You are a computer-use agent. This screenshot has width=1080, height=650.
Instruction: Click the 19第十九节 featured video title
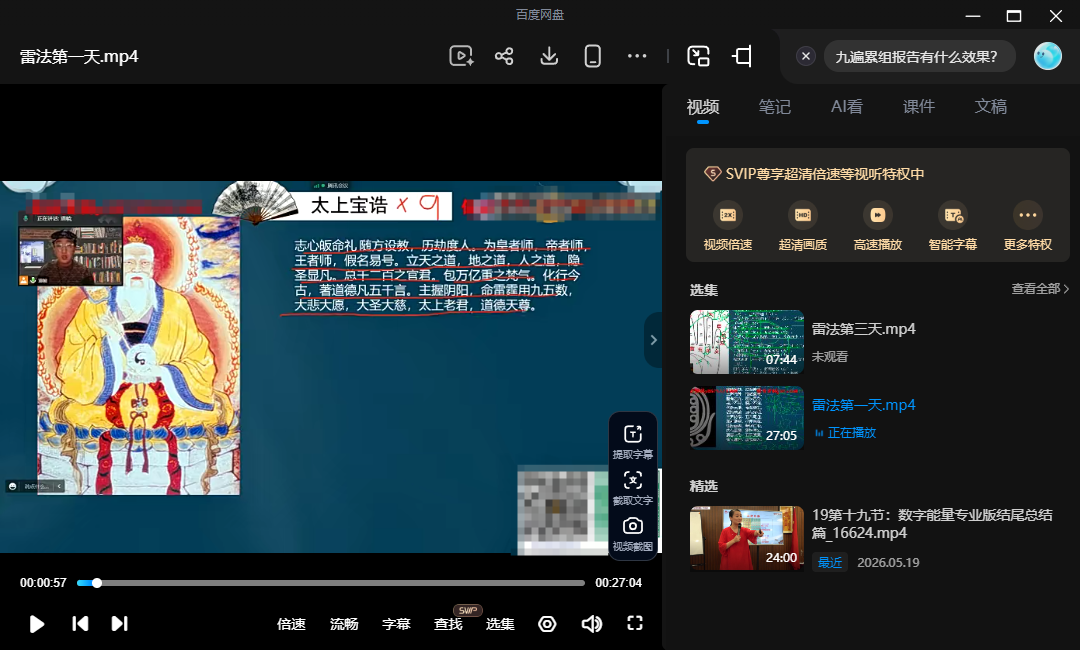(x=932, y=523)
